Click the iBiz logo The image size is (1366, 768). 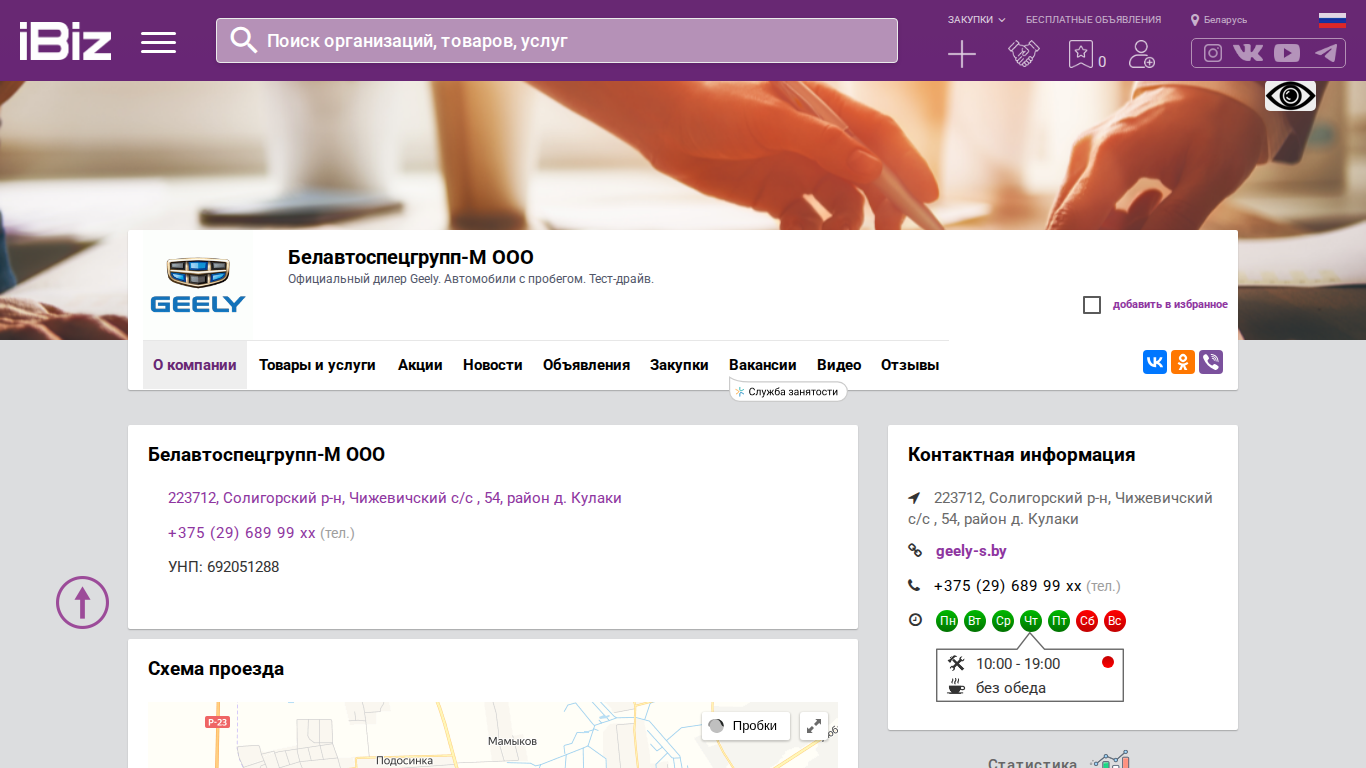(x=65, y=41)
